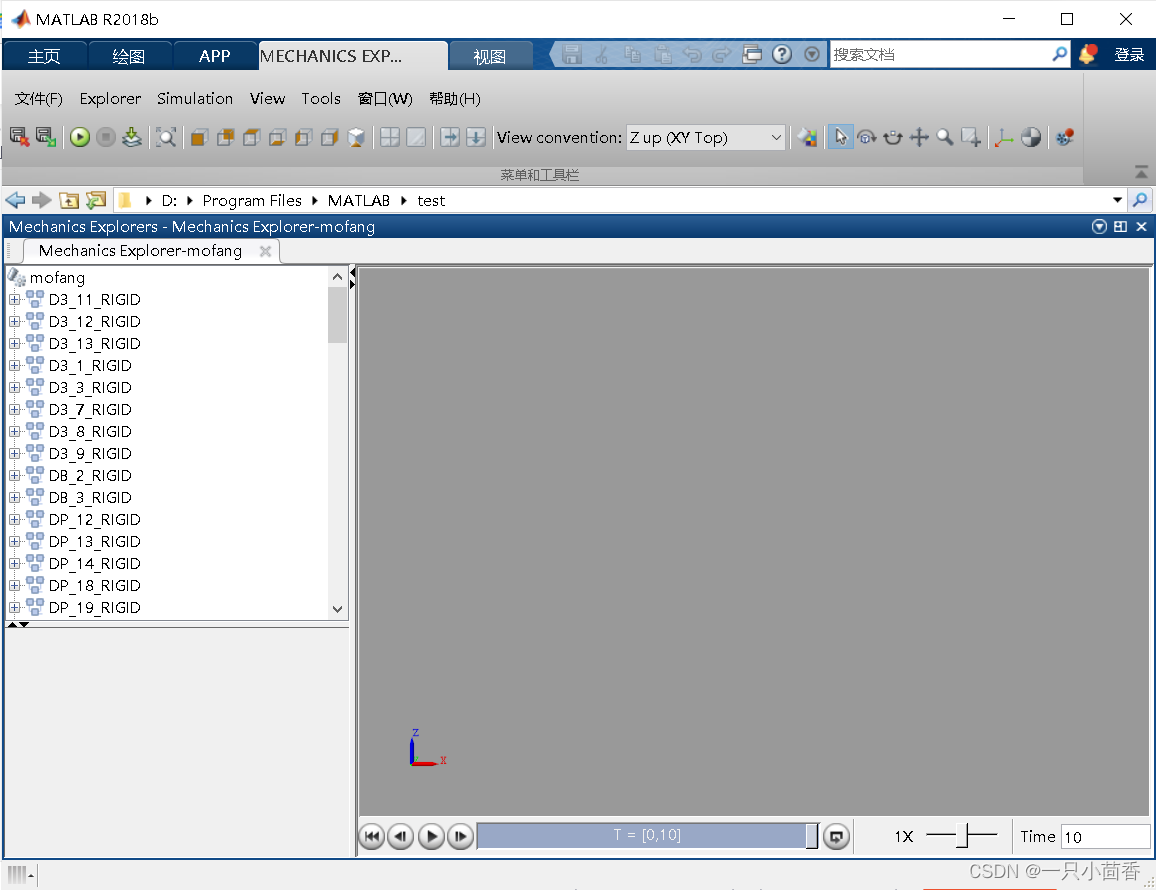Select the arrow pointer selection tool
The height and width of the screenshot is (890, 1156).
(x=841, y=137)
